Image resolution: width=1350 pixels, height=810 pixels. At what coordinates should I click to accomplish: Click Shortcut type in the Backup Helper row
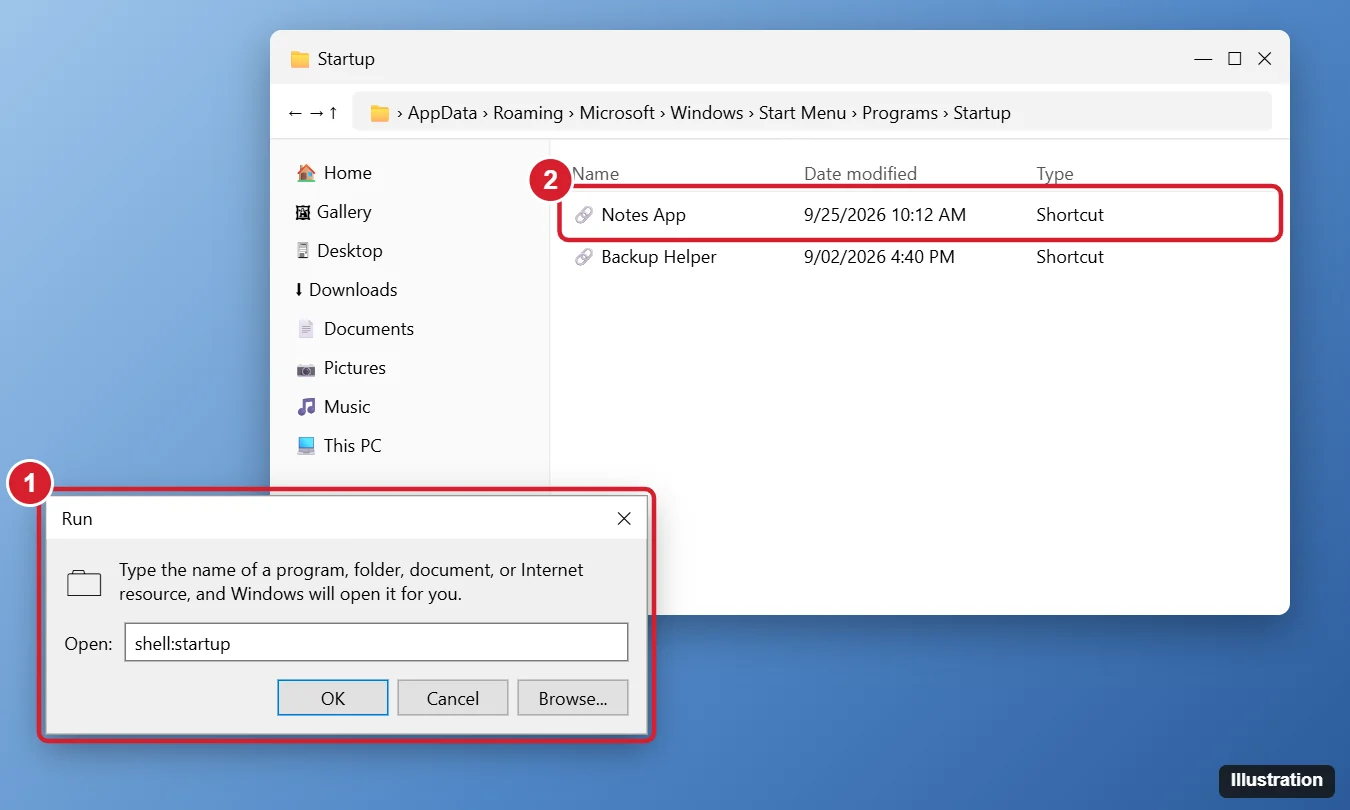(x=1070, y=257)
